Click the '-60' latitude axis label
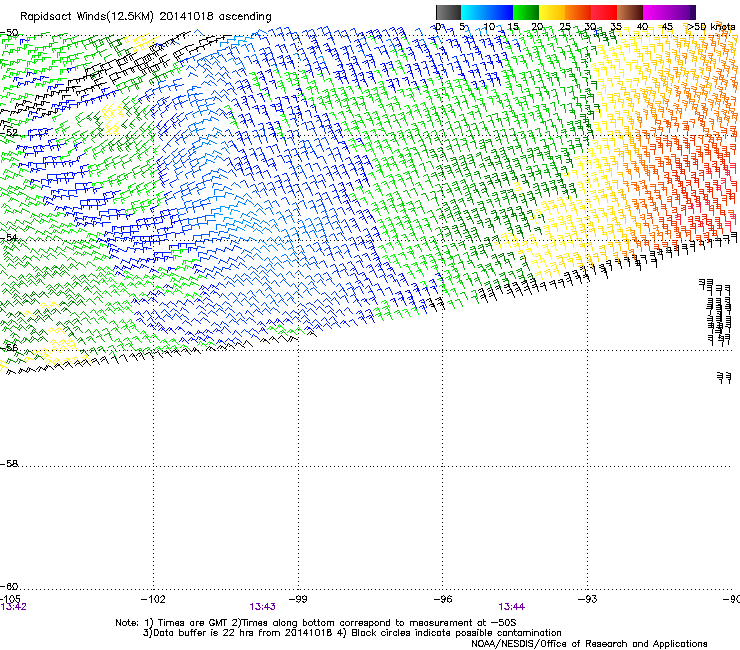The height and width of the screenshot is (650, 740). pos(9,587)
